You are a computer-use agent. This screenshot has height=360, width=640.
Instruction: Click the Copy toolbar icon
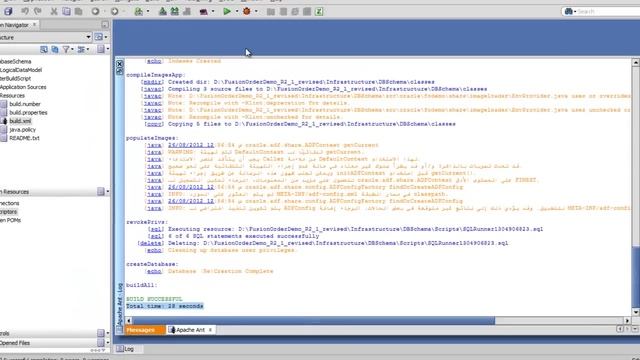coord(66,11)
